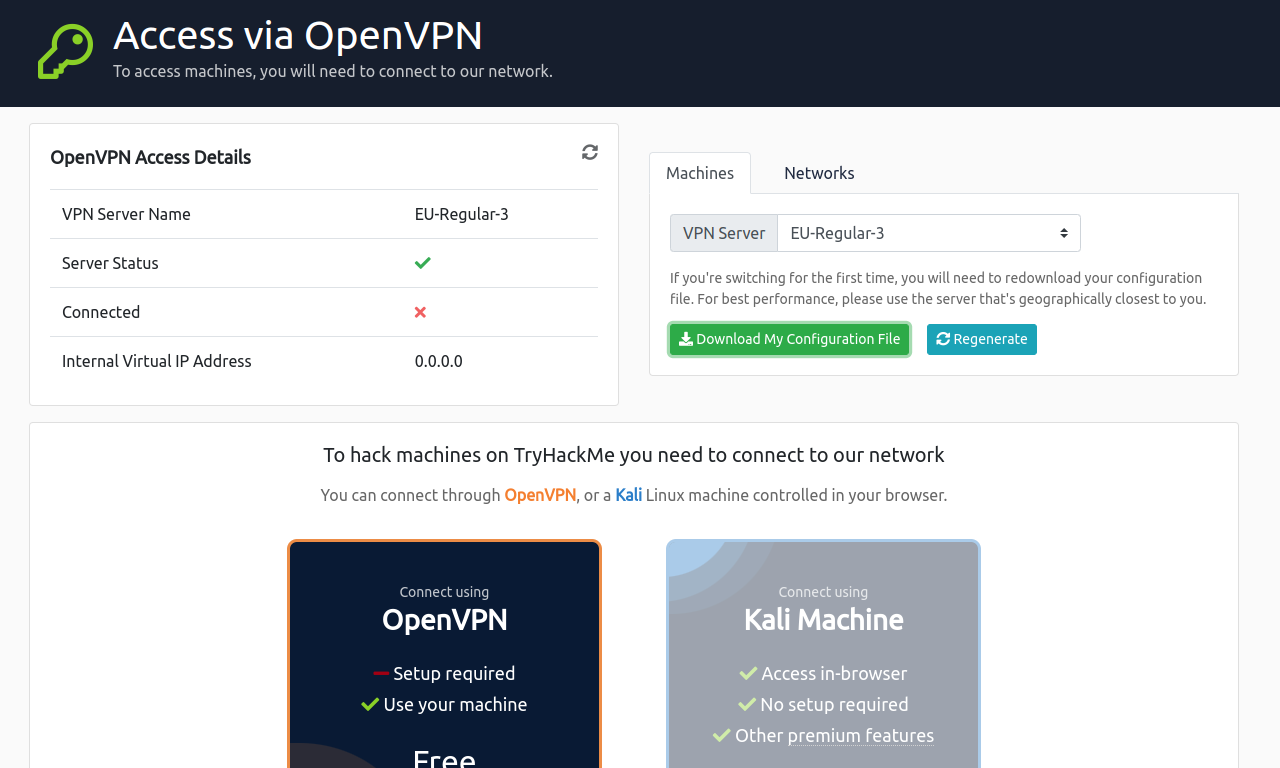1280x768 pixels.
Task: Click checkmark next to Use your machine
Action: point(370,704)
